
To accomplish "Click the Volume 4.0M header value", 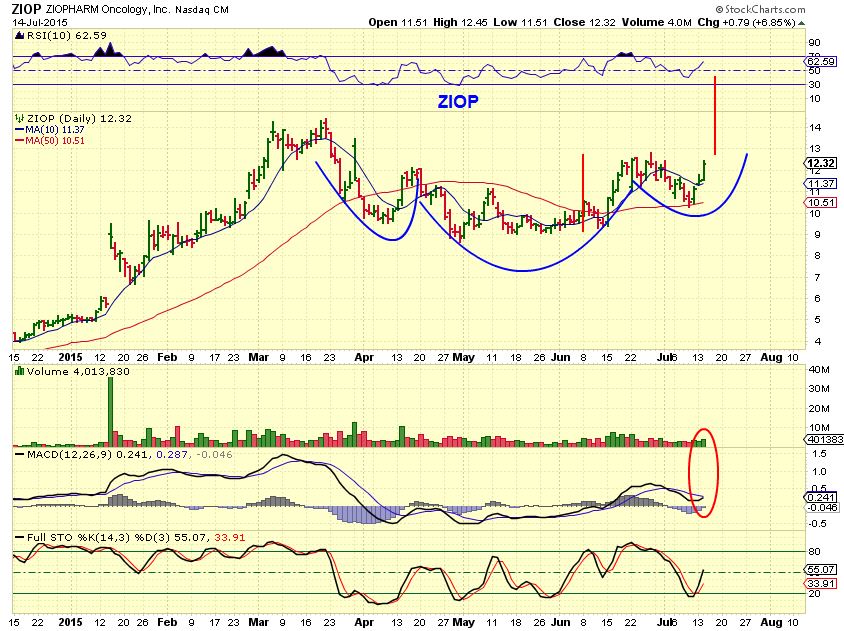I will 657,23.
